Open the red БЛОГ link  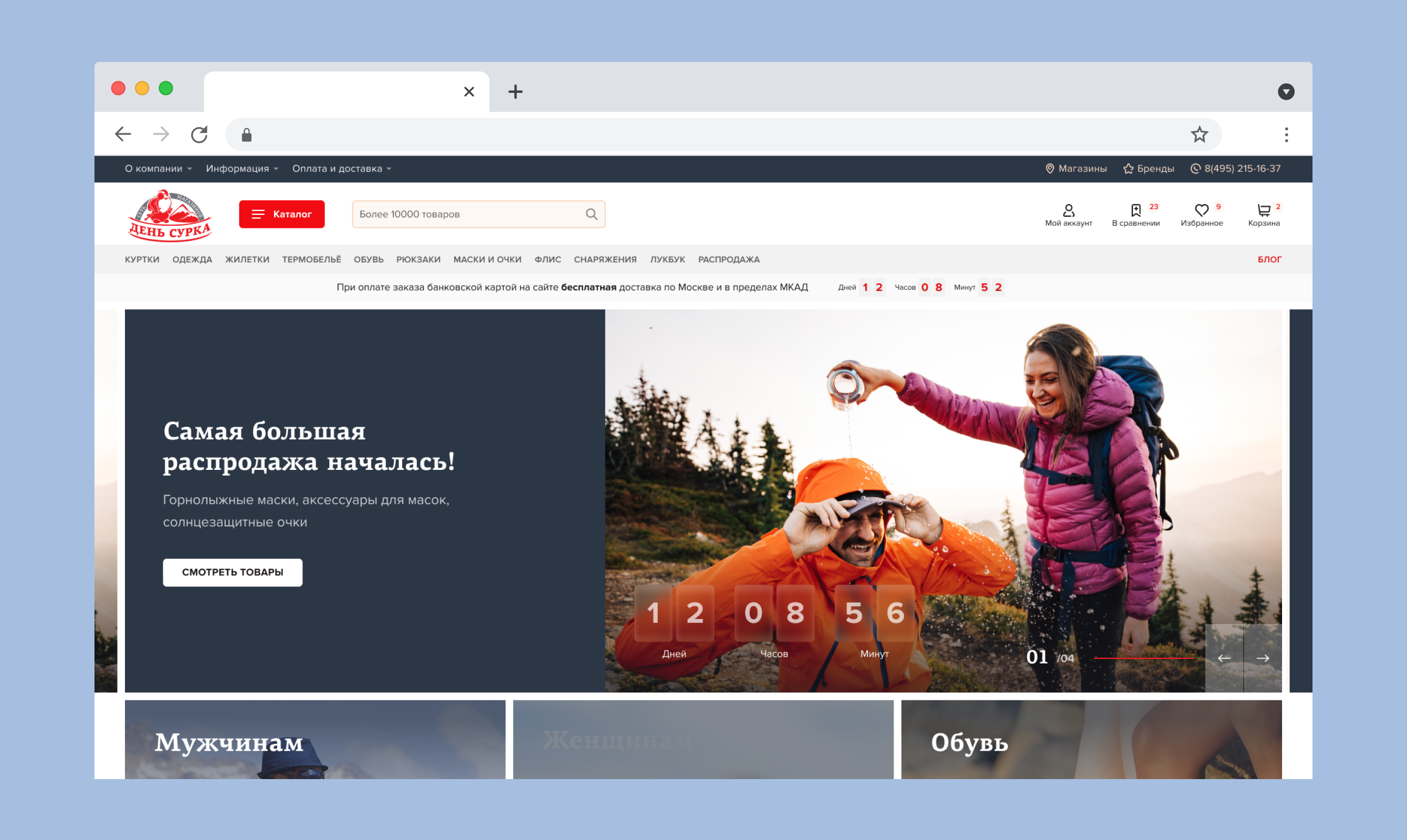click(1269, 259)
